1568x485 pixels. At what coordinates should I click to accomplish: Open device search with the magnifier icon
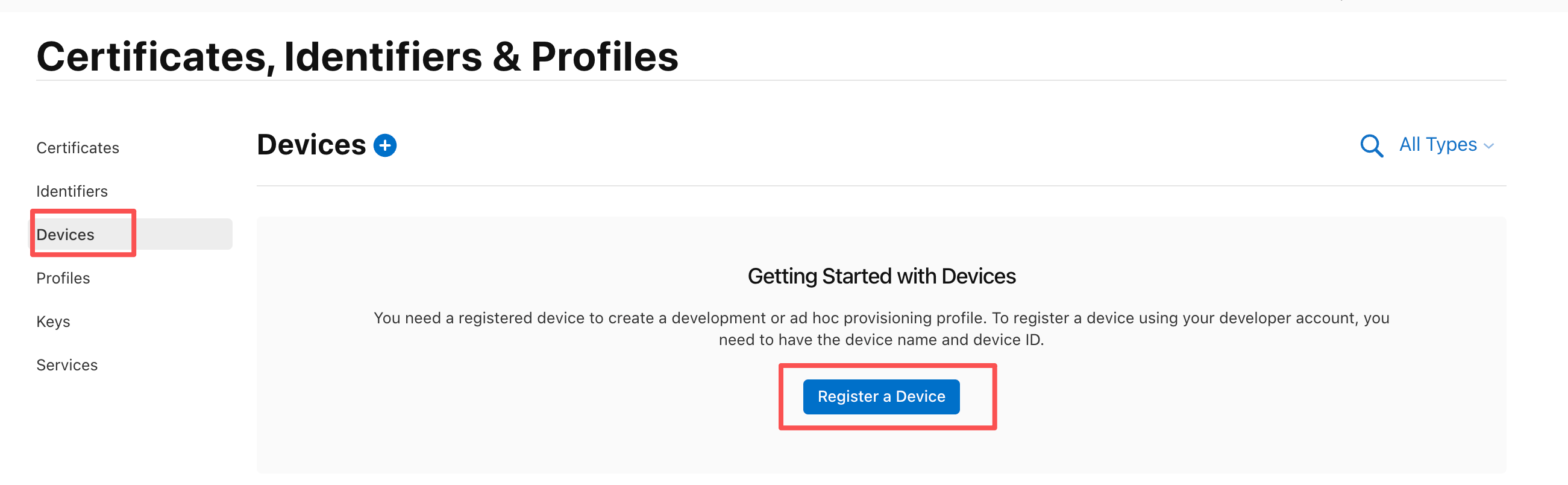tap(1371, 145)
